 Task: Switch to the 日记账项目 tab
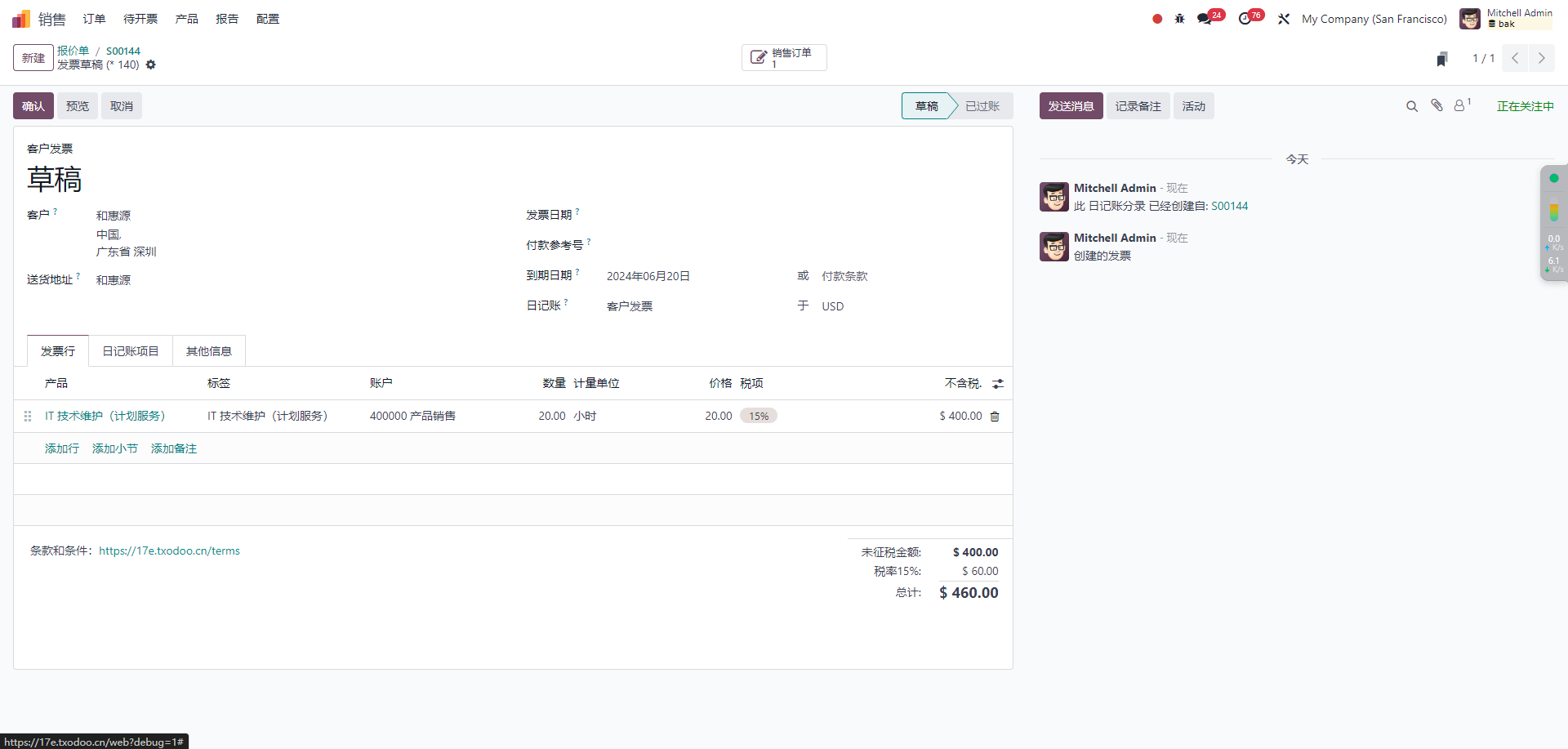pos(131,351)
